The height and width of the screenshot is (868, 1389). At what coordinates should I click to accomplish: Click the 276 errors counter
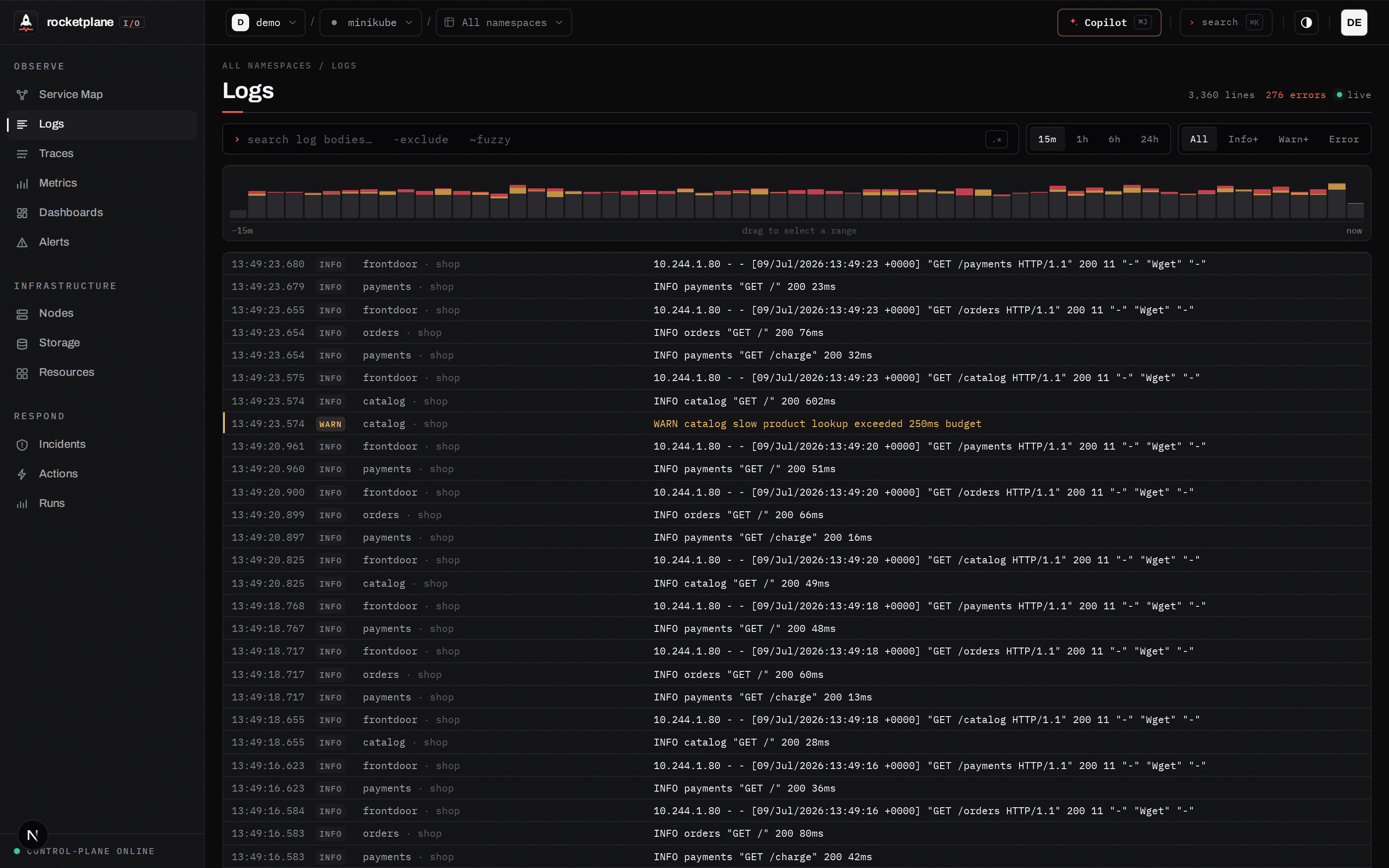point(1295,95)
